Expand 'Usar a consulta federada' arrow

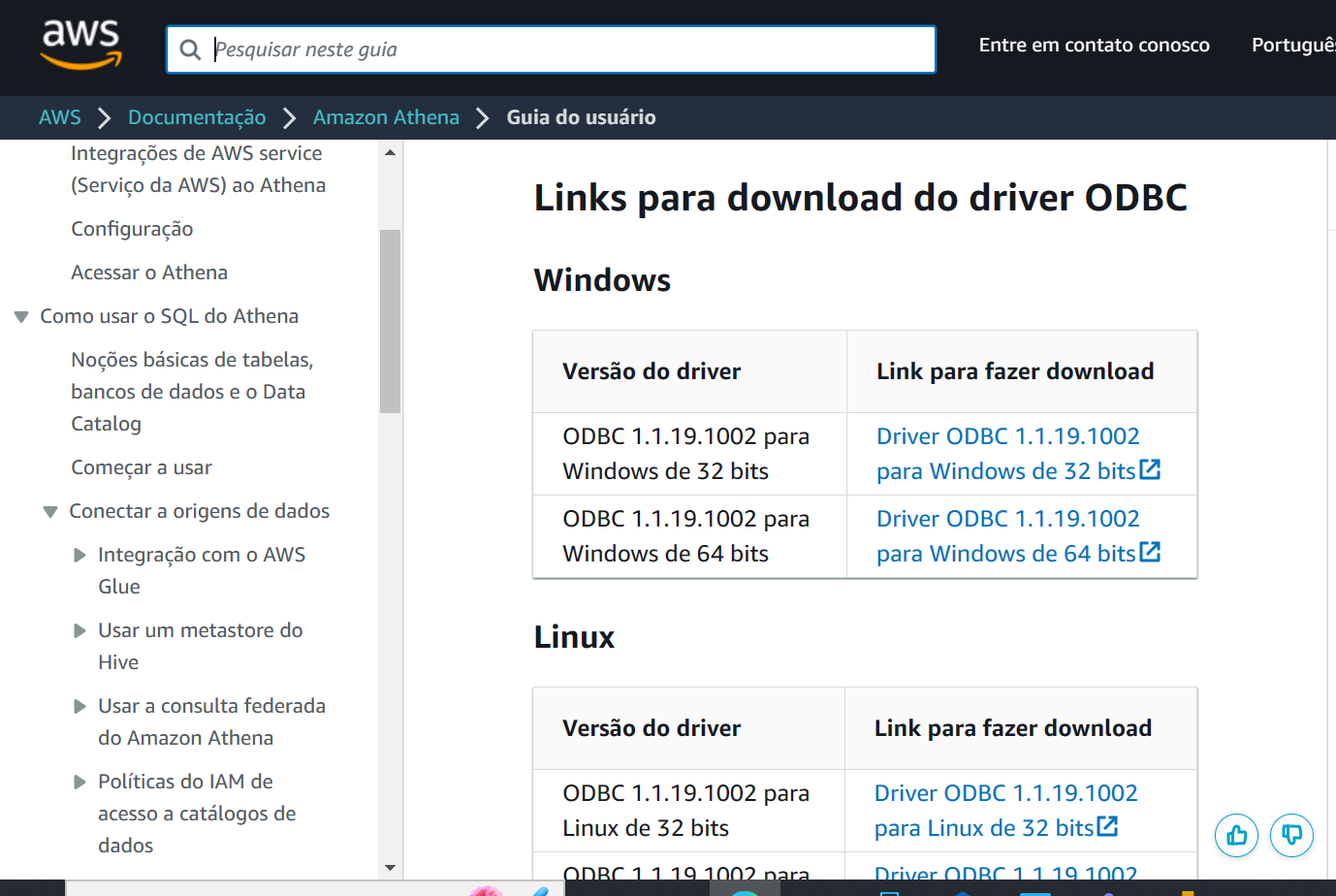click(x=80, y=707)
